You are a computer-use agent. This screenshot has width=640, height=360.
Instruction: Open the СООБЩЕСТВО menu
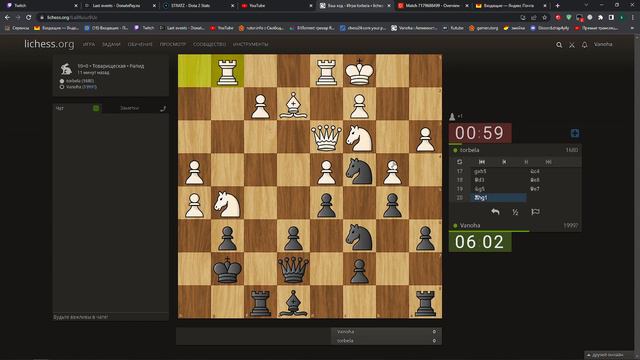point(209,44)
